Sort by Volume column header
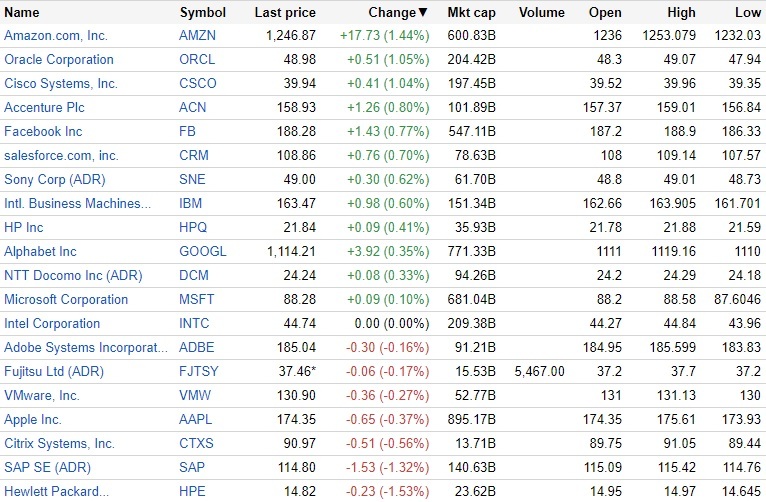The image size is (766, 502). (542, 13)
